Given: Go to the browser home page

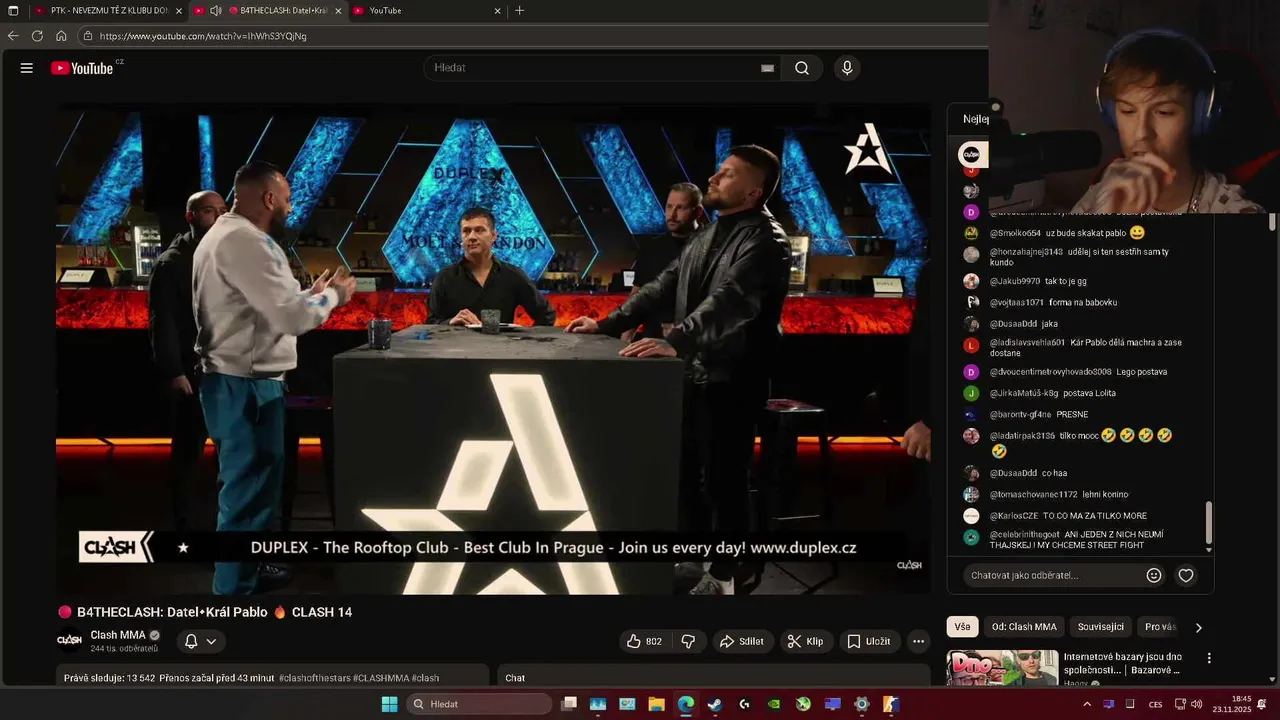Looking at the screenshot, I should pos(61,36).
